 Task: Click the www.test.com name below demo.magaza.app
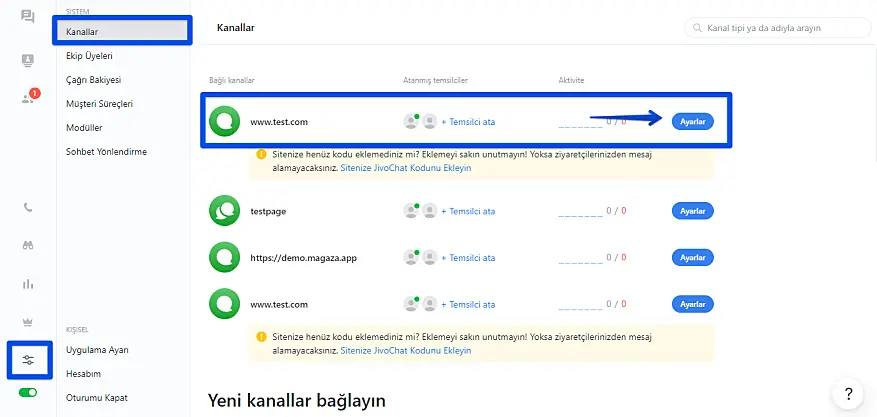[279, 305]
